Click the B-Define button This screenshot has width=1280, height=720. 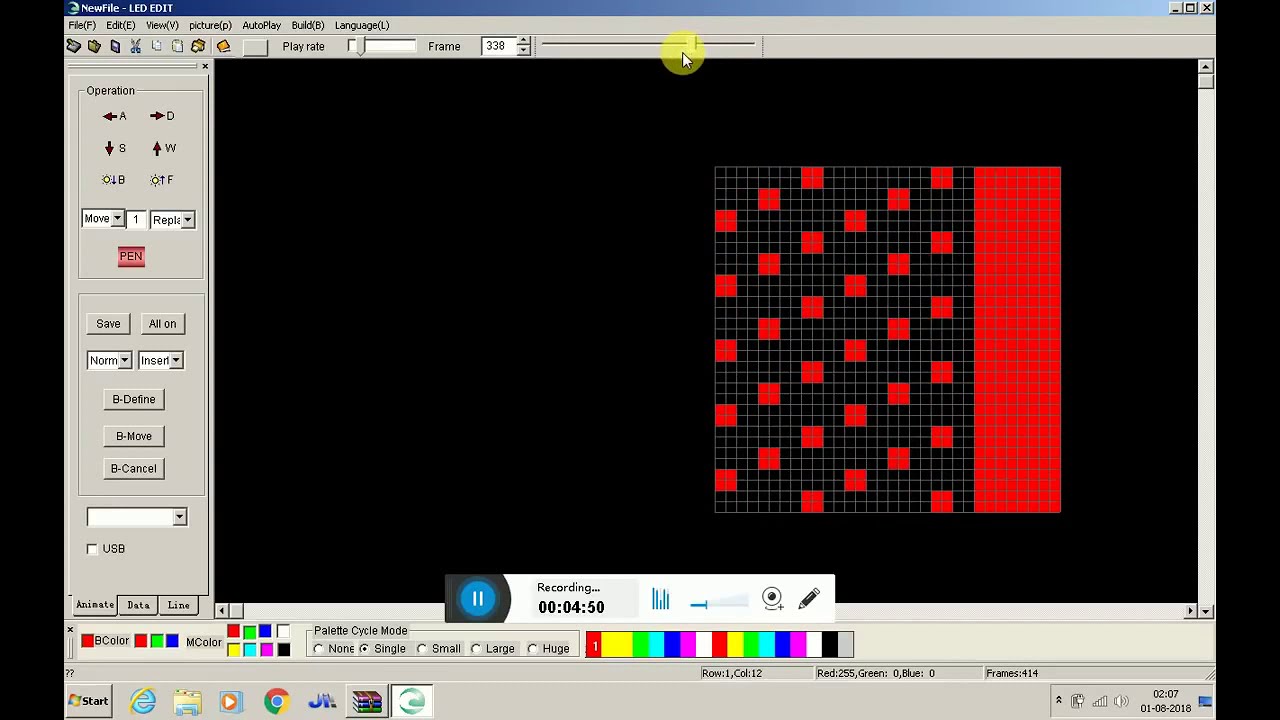click(134, 400)
